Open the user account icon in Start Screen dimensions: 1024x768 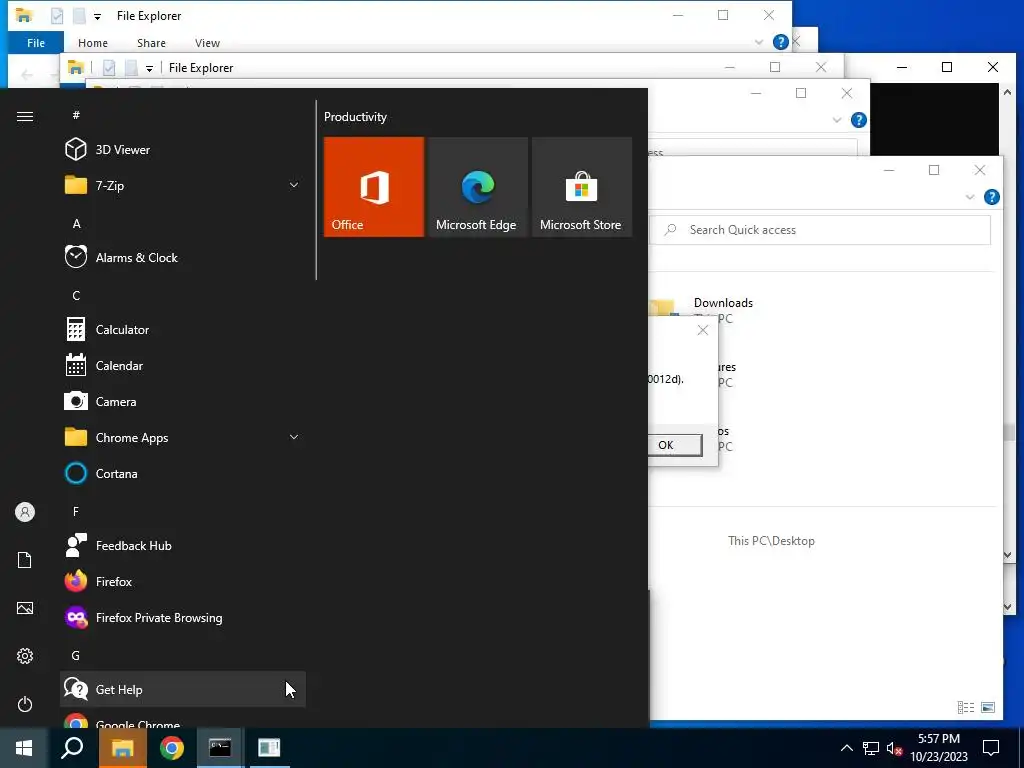click(25, 512)
